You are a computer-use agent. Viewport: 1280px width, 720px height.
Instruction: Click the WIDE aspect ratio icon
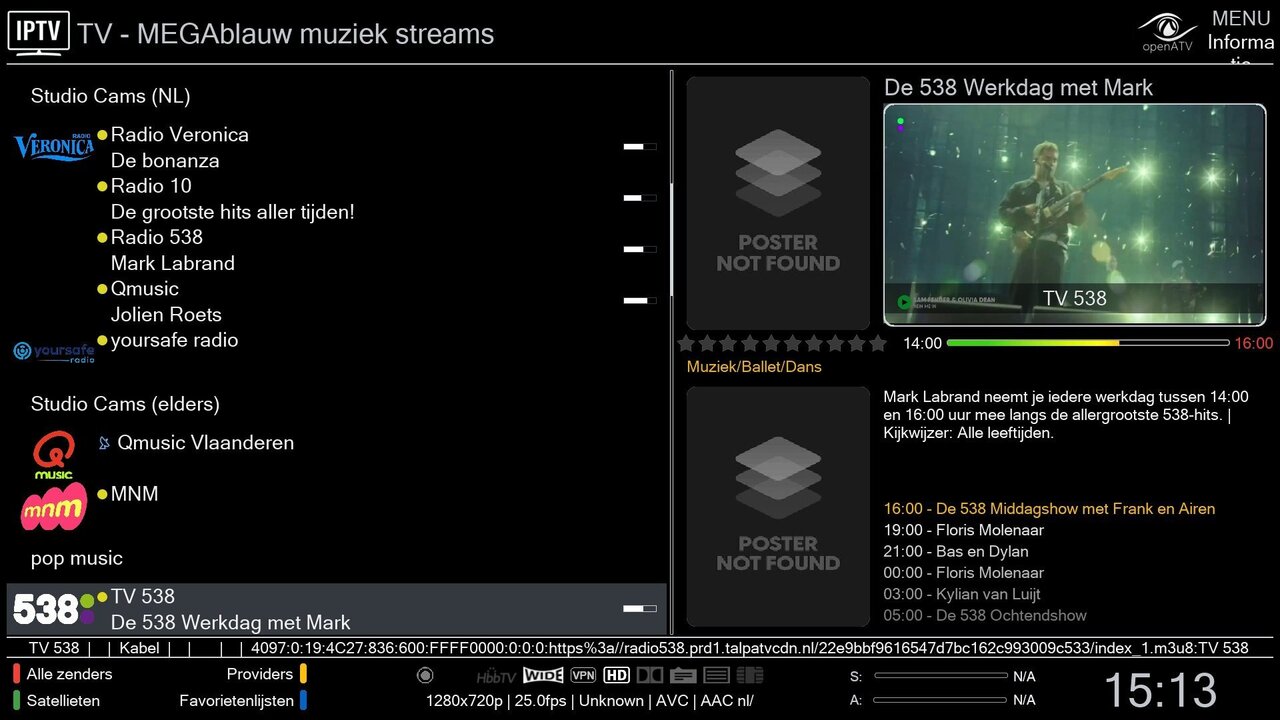543,675
